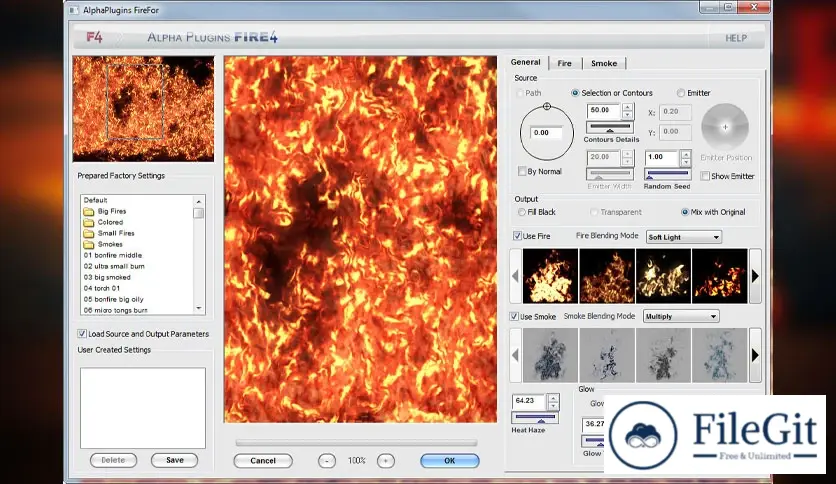
Task: Open the Fire Blending Mode dropdown
Action: click(684, 237)
